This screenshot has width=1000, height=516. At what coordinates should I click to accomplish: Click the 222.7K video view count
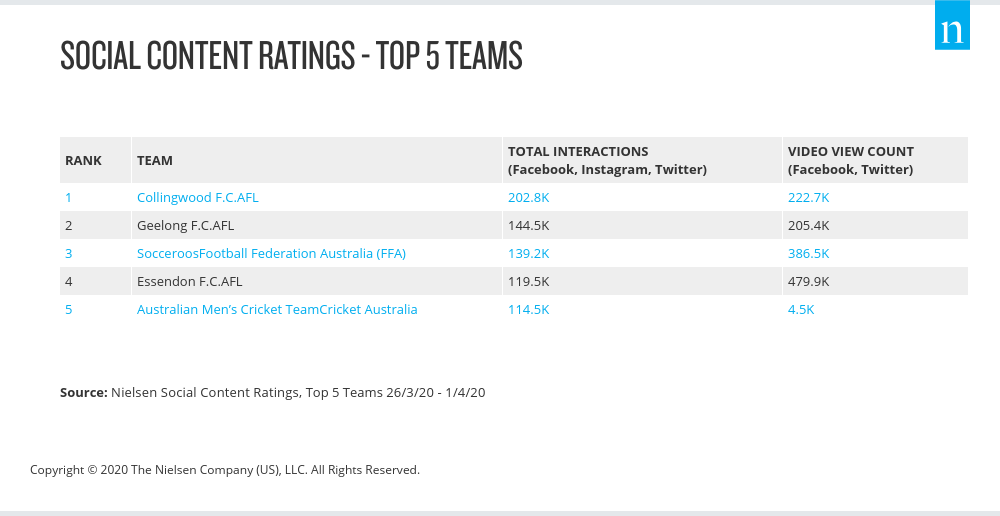pos(808,197)
